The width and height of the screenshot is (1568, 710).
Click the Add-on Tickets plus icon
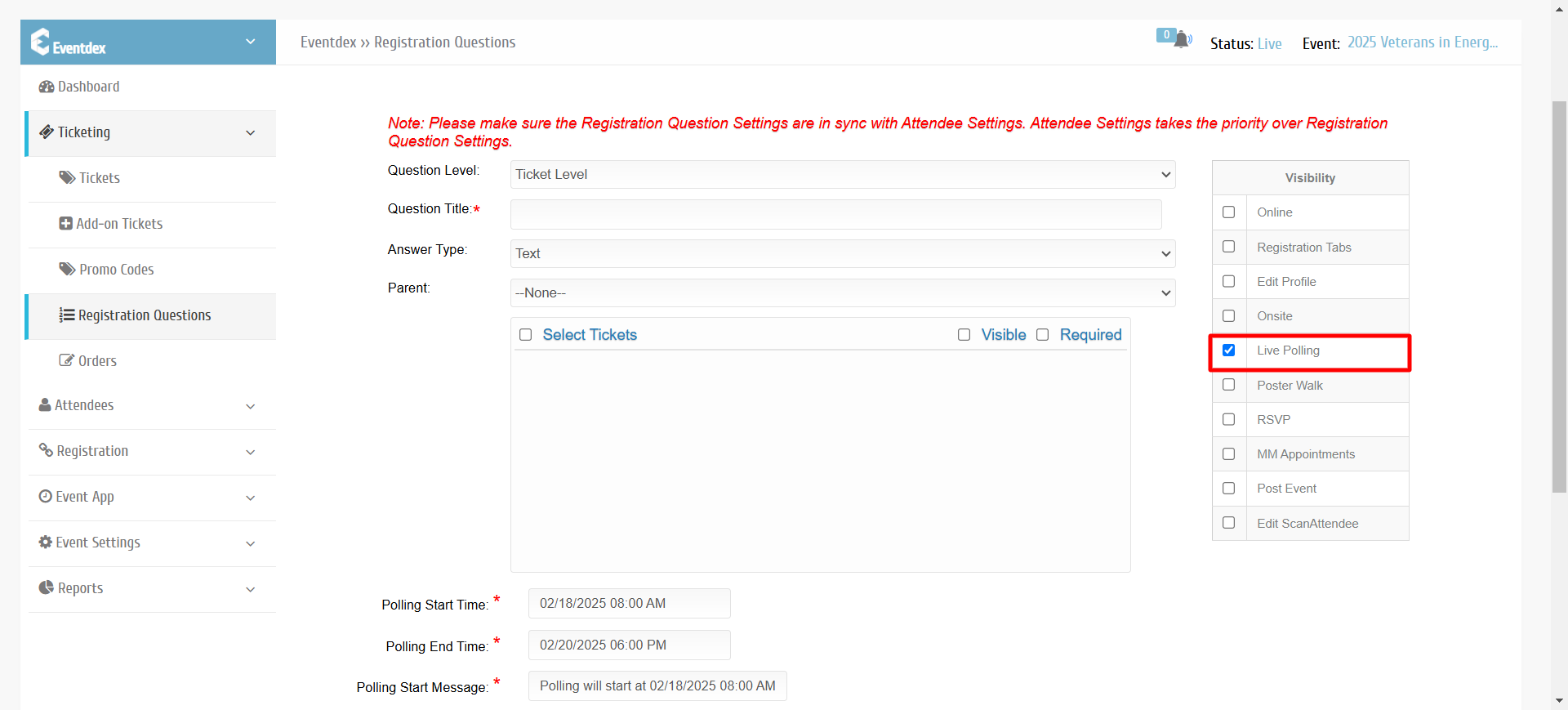point(66,223)
